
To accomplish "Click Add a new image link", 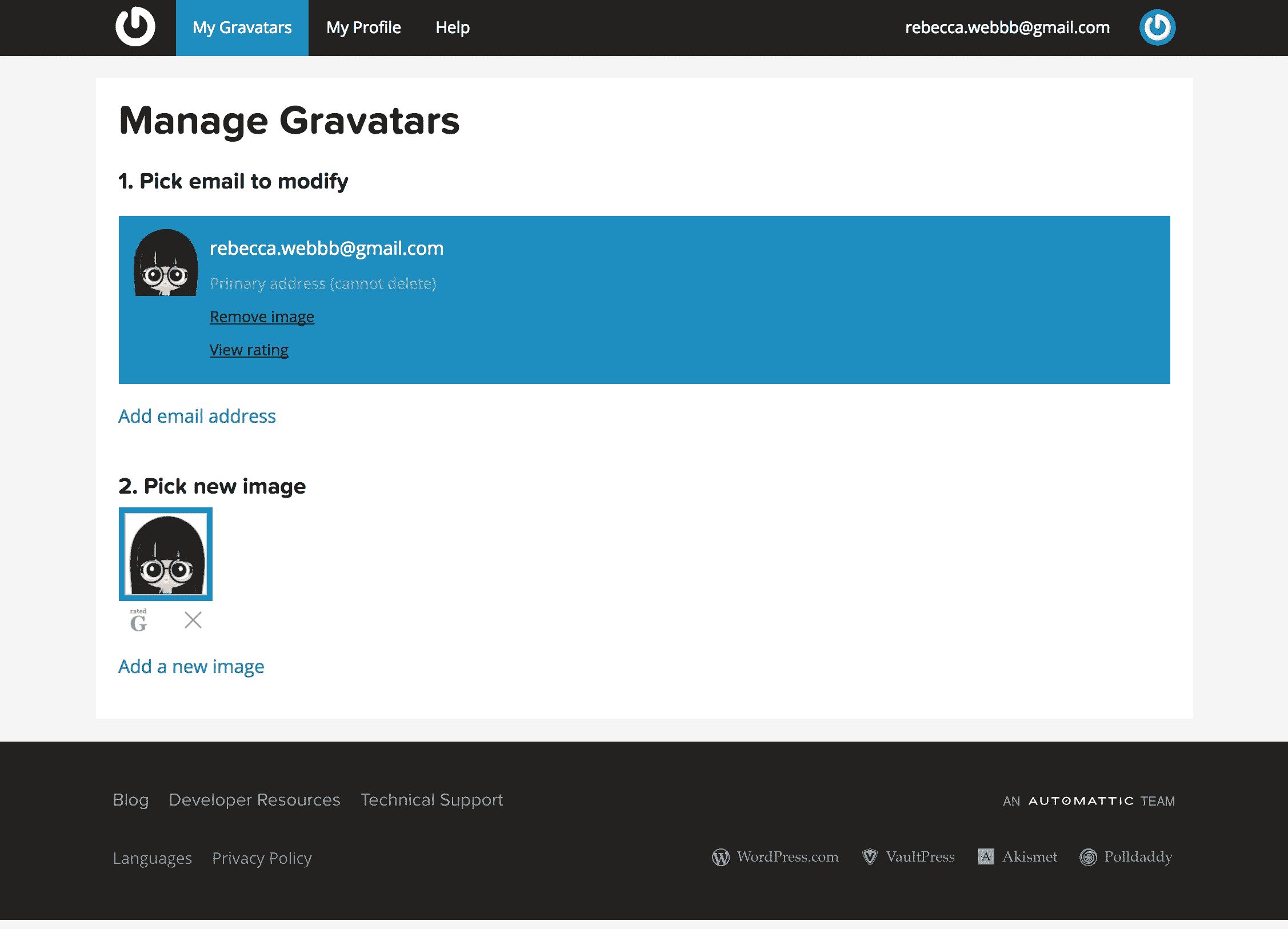I will point(191,666).
